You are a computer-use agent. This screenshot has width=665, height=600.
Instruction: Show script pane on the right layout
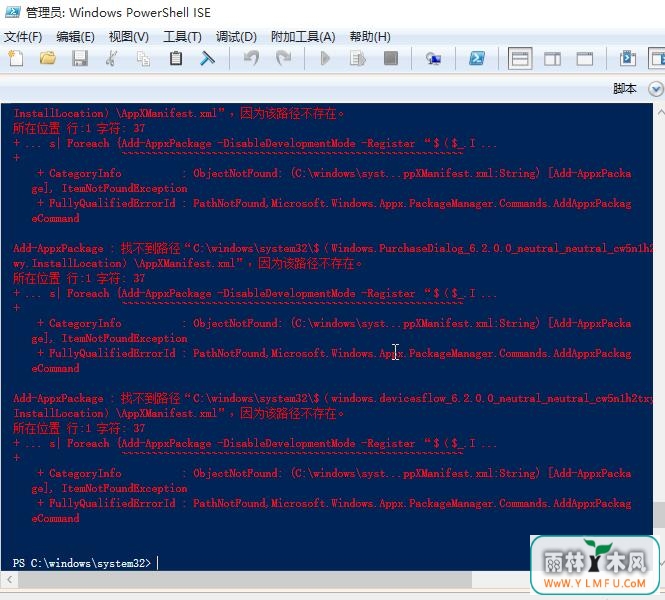point(552,59)
